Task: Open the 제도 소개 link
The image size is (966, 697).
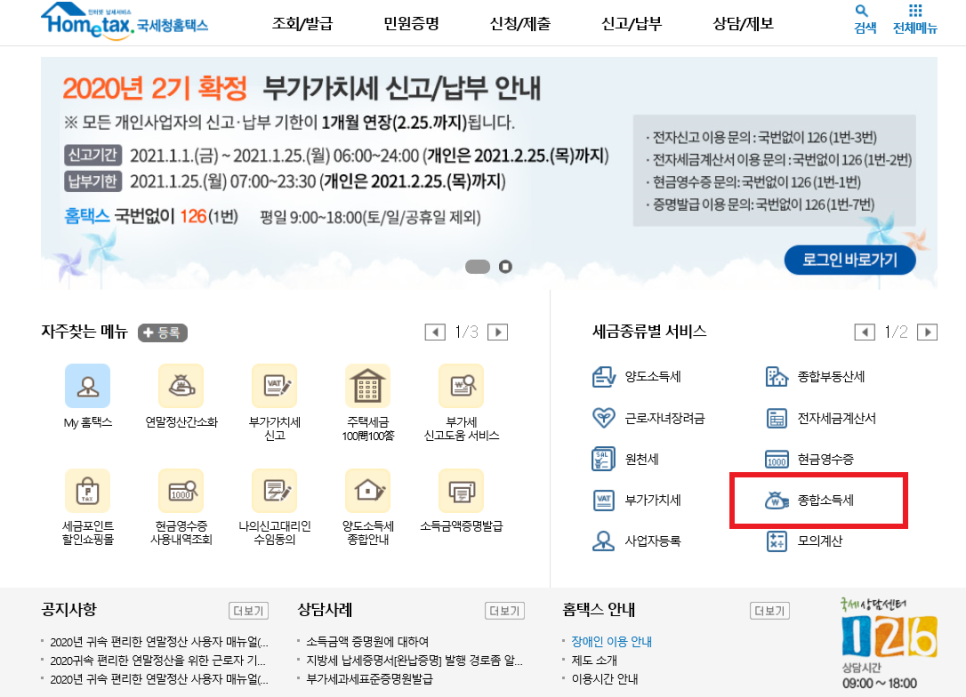Action: [594, 660]
